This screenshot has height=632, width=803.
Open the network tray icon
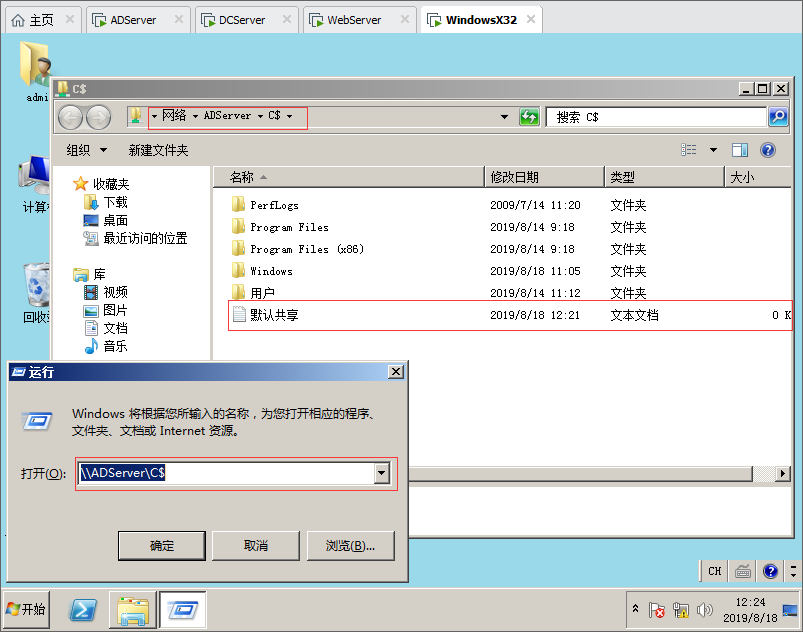tap(681, 610)
